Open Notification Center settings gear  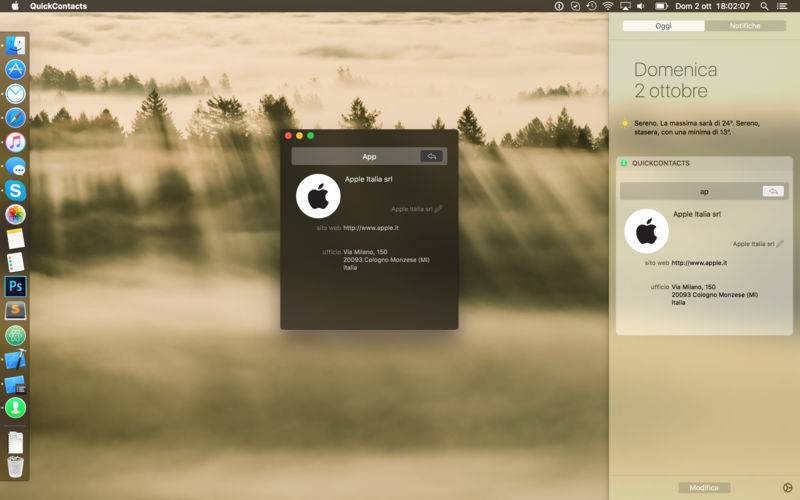pos(787,488)
